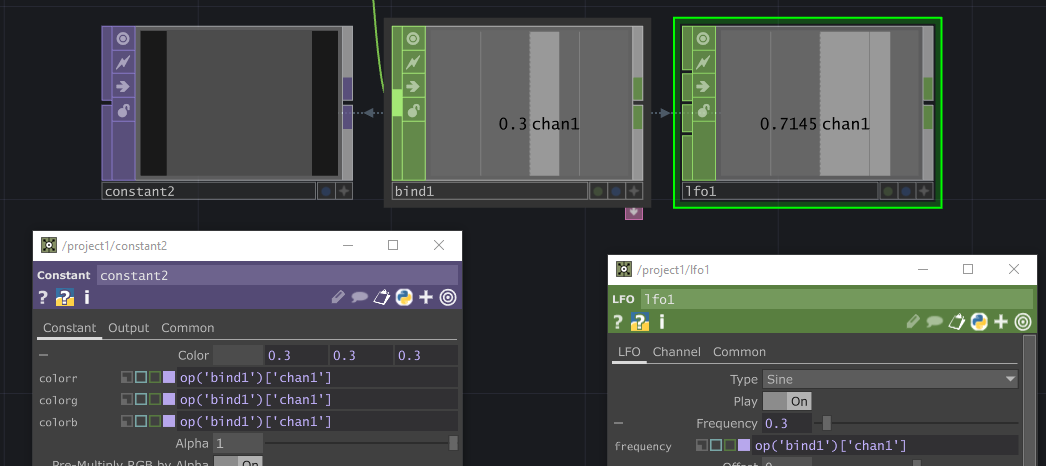
Task: Enable bypass arrow flag on constant2 node
Action: 123,86
